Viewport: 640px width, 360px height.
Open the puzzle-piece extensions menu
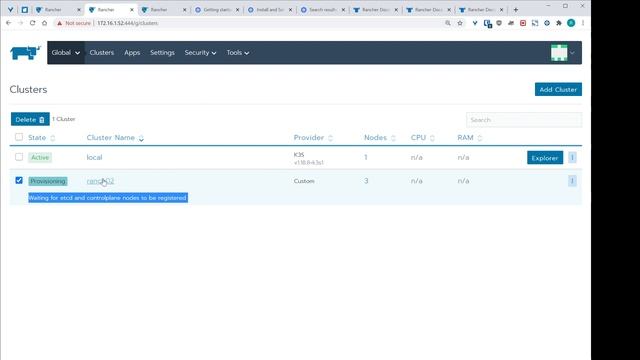coord(559,23)
